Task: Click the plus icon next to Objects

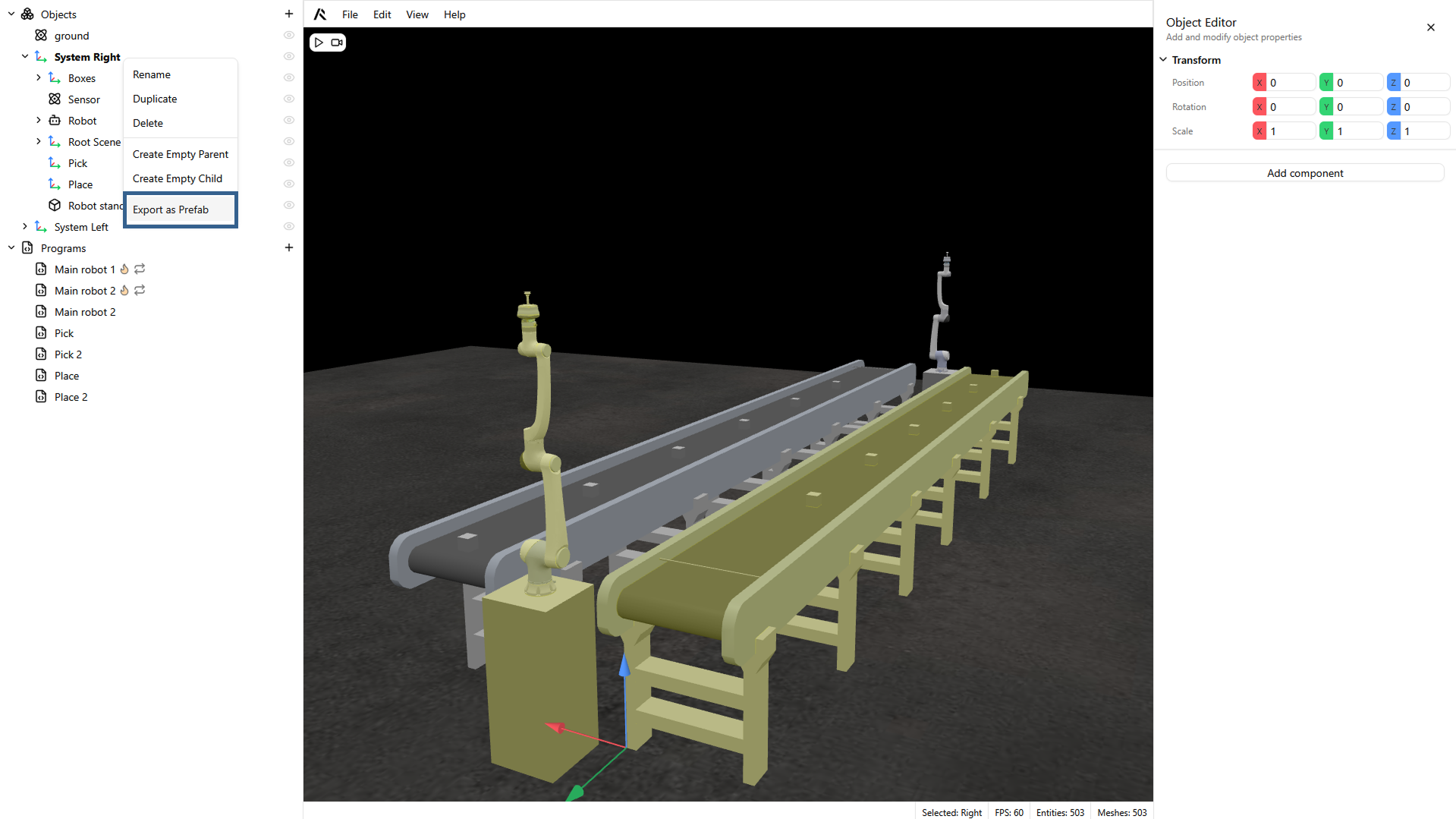Action: pyautogui.click(x=288, y=14)
